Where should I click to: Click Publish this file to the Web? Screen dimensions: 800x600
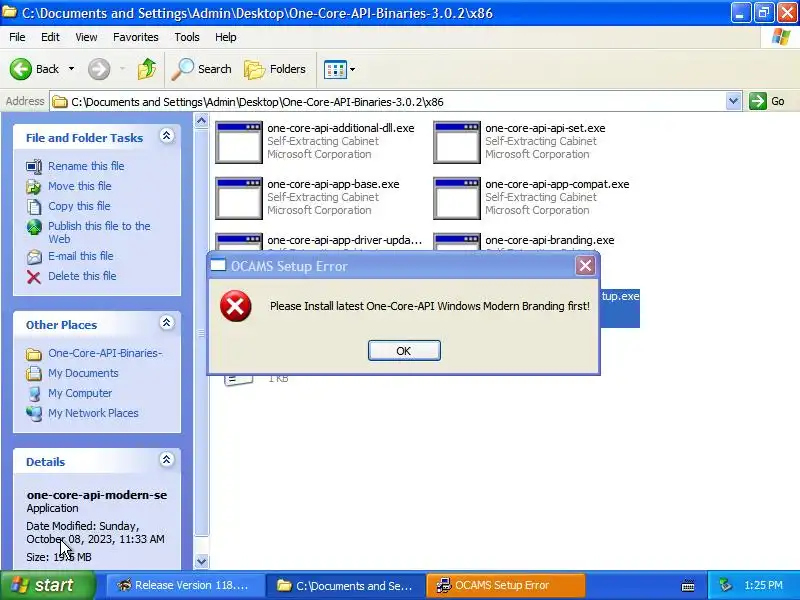99,232
